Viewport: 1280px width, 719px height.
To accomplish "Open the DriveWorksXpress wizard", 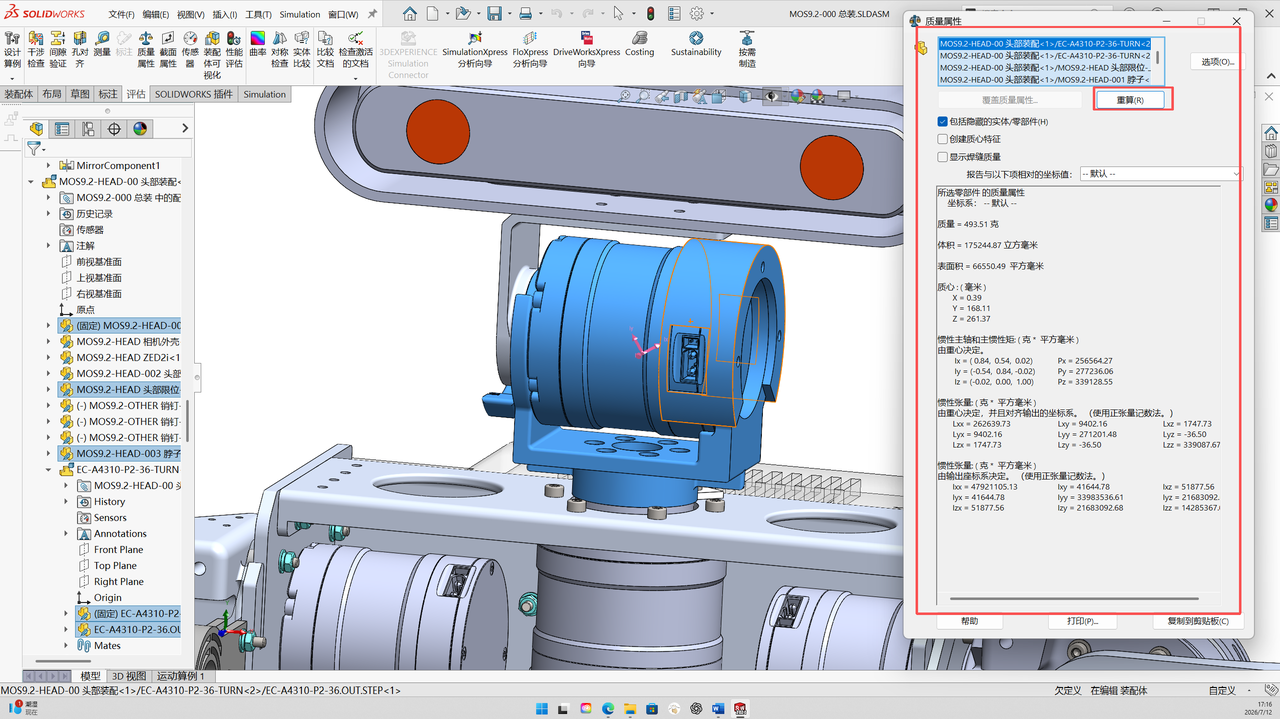I will coord(586,50).
